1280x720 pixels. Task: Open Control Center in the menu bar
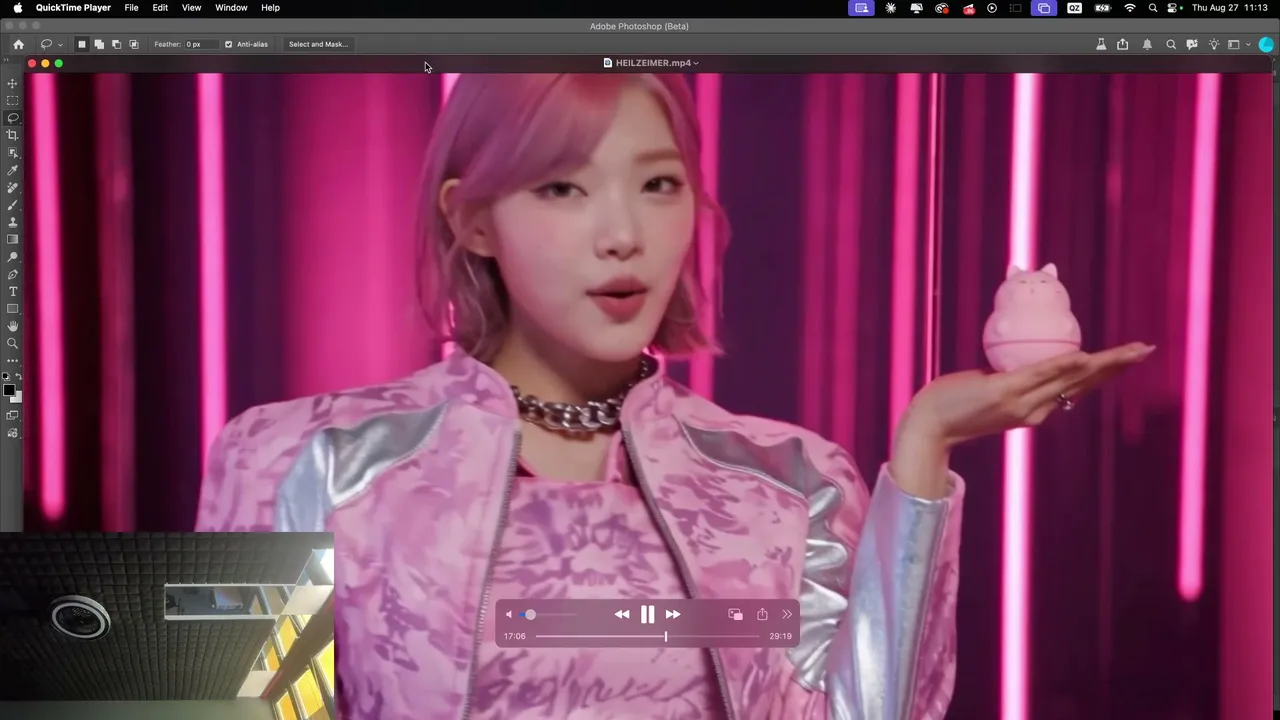[x=1174, y=8]
